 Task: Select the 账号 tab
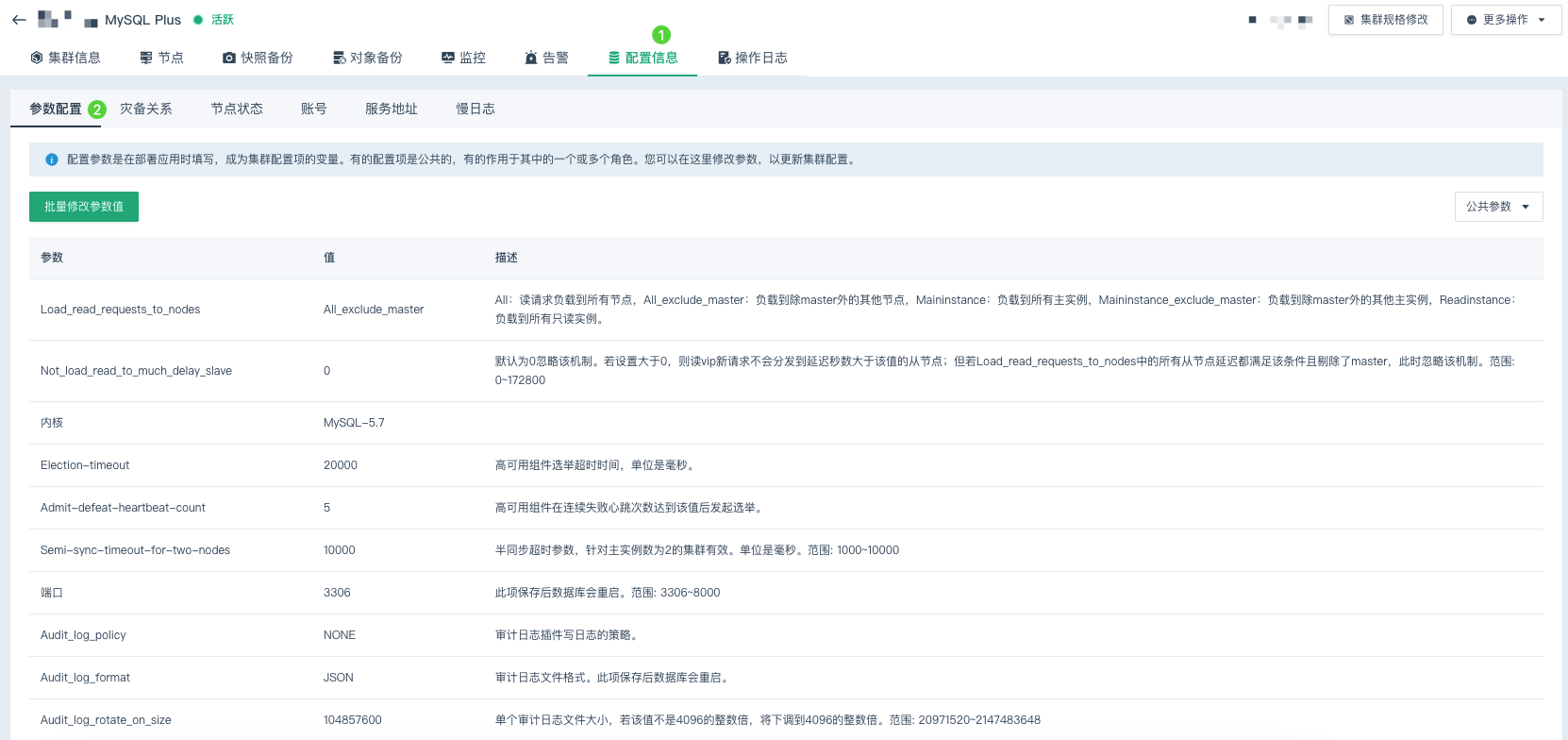314,109
